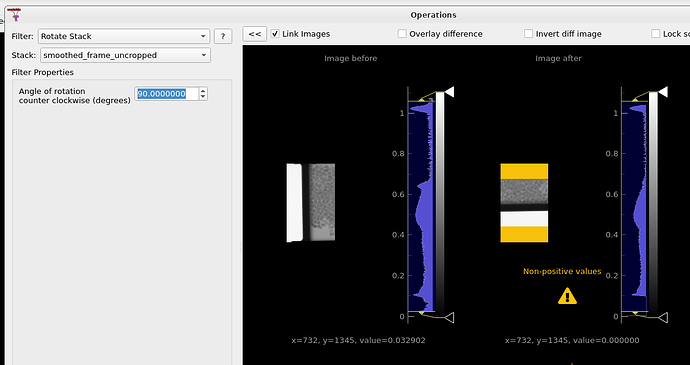
Task: Increase the rotation angle with the up arrow
Action: point(203,91)
